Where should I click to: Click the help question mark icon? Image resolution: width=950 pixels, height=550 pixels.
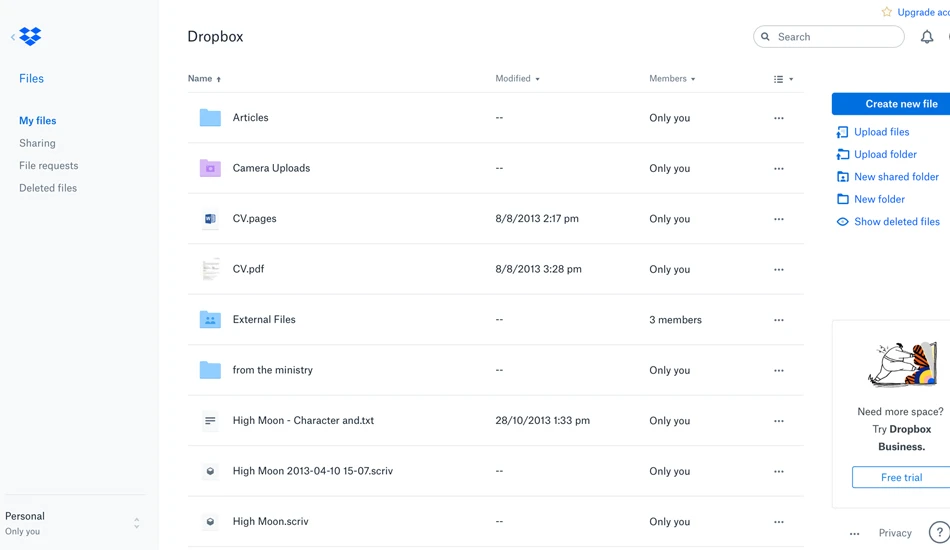click(939, 532)
